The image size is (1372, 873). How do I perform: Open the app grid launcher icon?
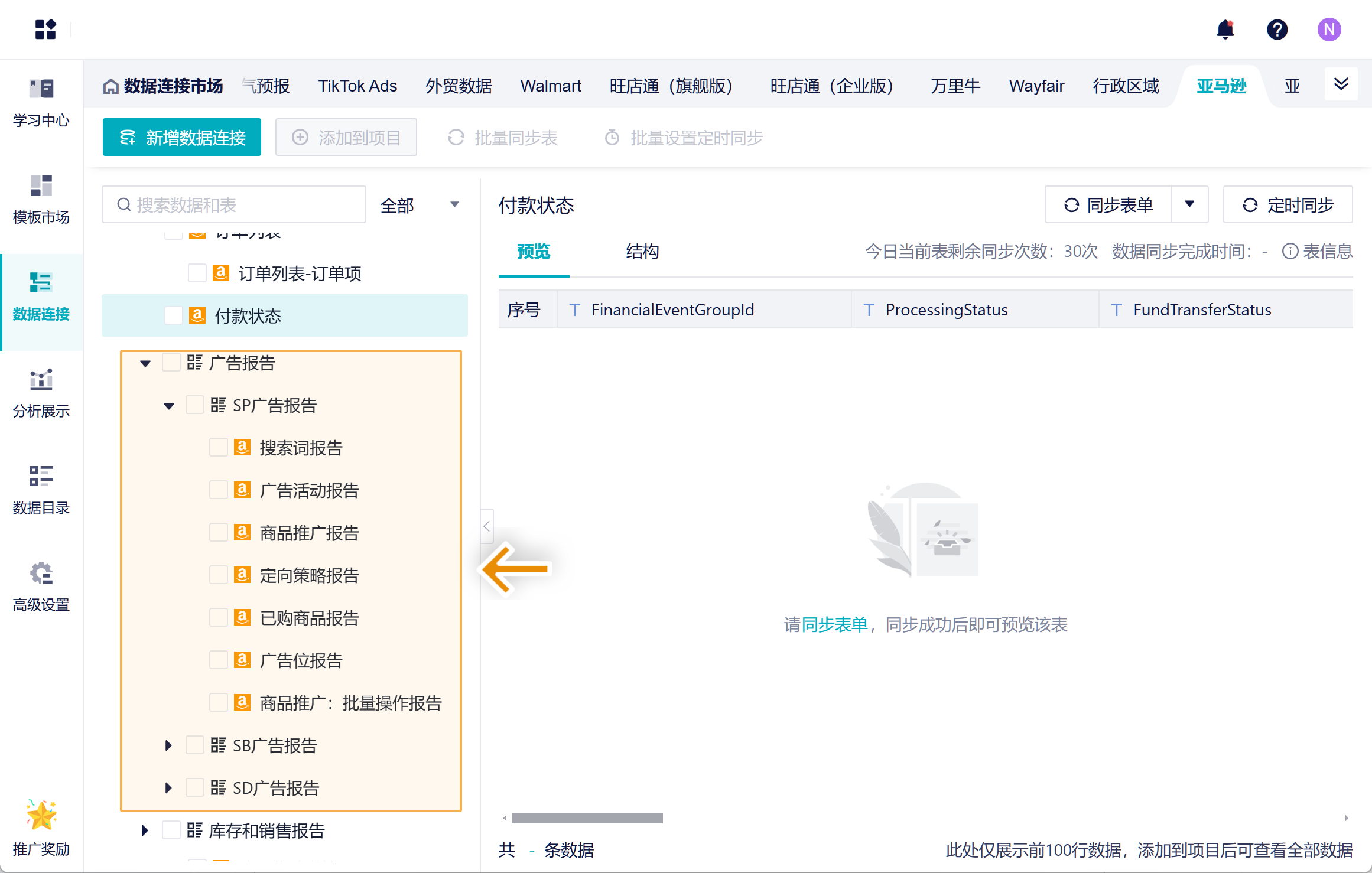(x=45, y=29)
